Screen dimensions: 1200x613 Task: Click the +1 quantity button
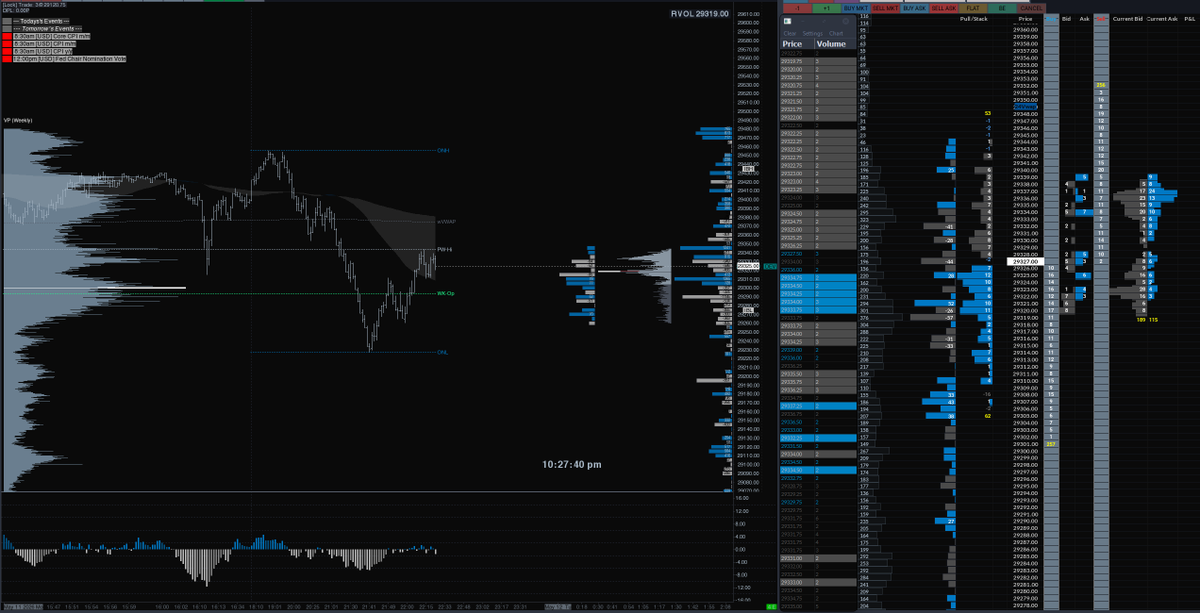825,8
